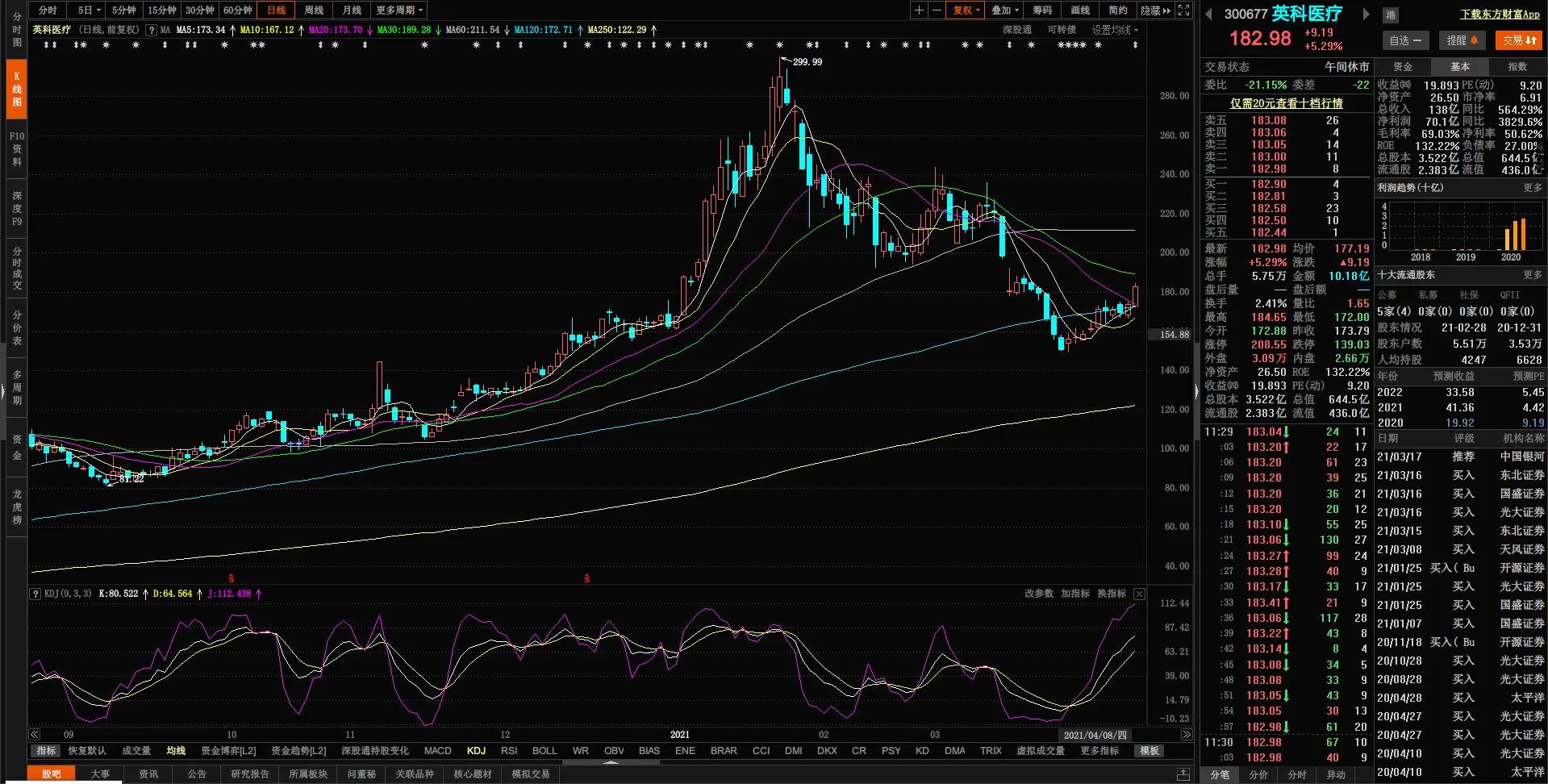Open 分时图 sidebar view

(x=17, y=30)
